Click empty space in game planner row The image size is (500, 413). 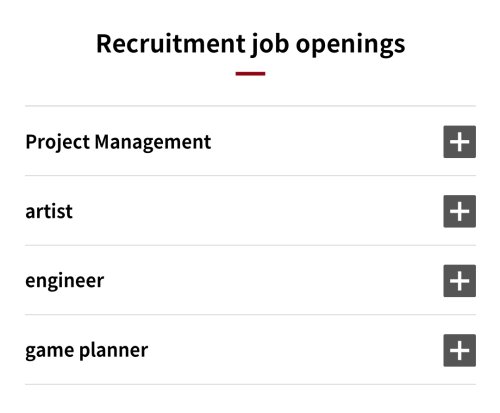295,350
